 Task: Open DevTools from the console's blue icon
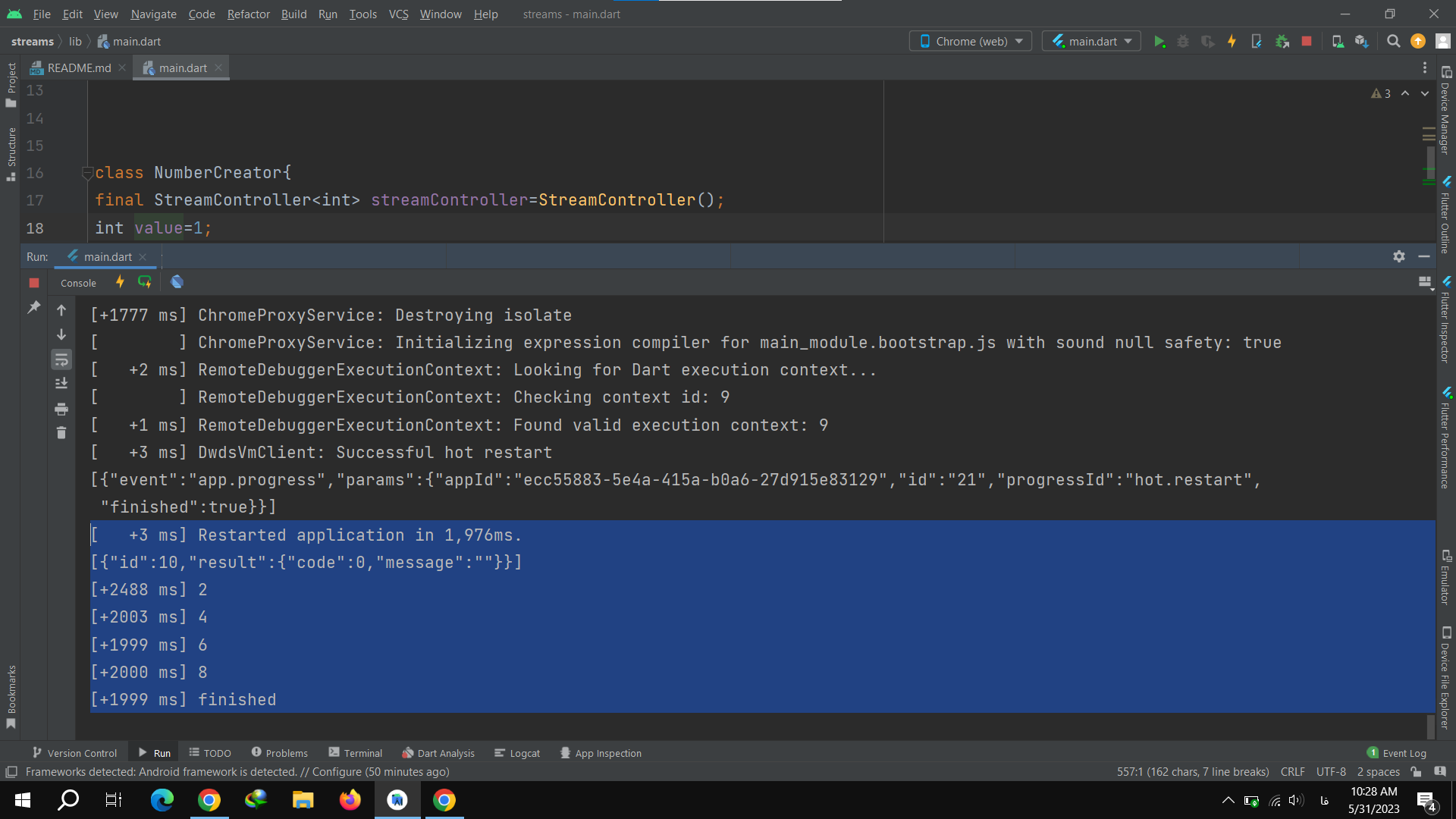tap(177, 282)
